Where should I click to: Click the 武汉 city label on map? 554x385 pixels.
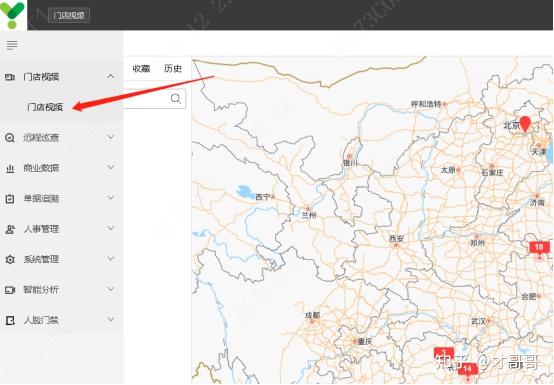[478, 321]
